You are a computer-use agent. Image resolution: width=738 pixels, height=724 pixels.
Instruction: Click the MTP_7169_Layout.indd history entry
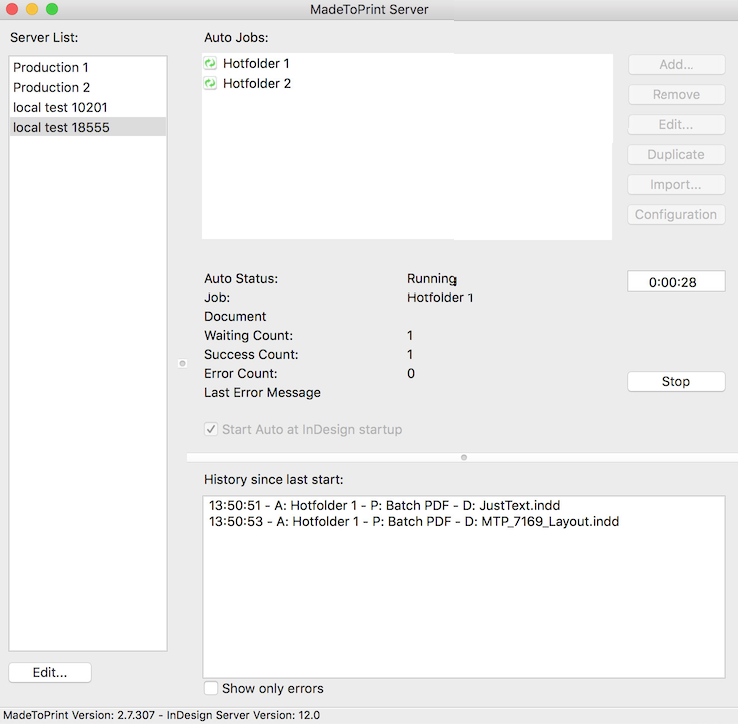coord(414,522)
